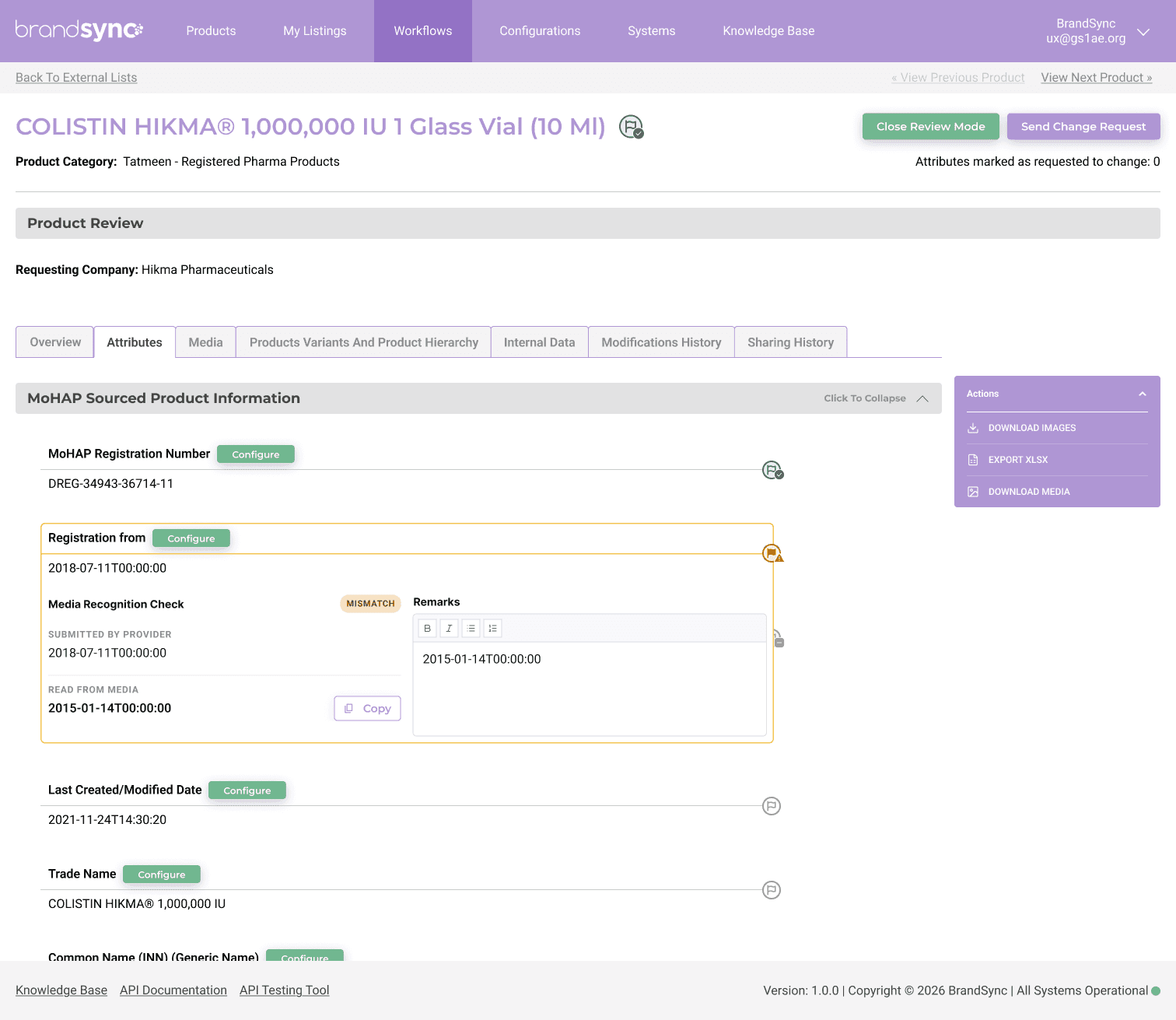Toggle the warning flag for Registration from

tap(772, 553)
